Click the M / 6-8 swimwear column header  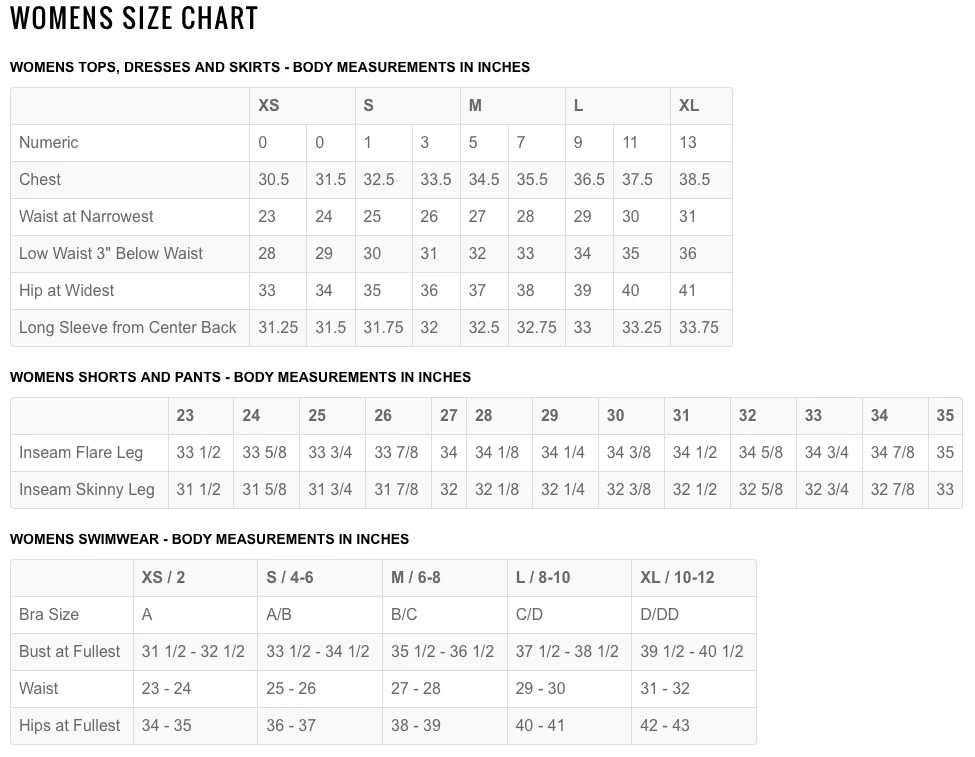[x=416, y=578]
